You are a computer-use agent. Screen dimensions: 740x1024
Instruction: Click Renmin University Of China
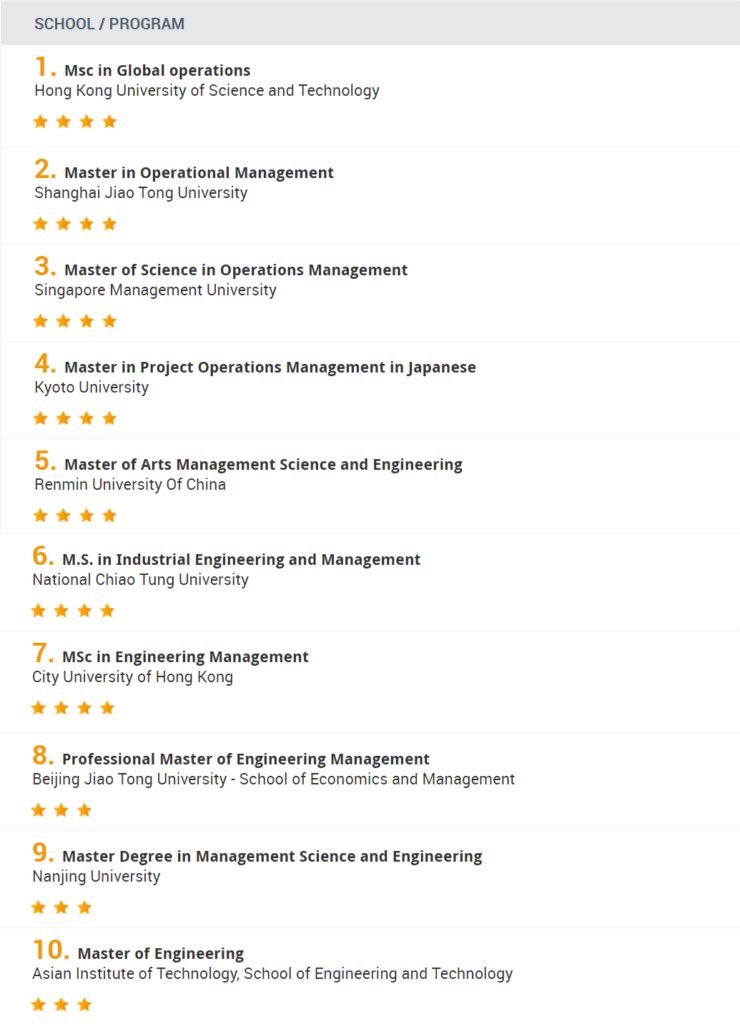[x=130, y=485]
